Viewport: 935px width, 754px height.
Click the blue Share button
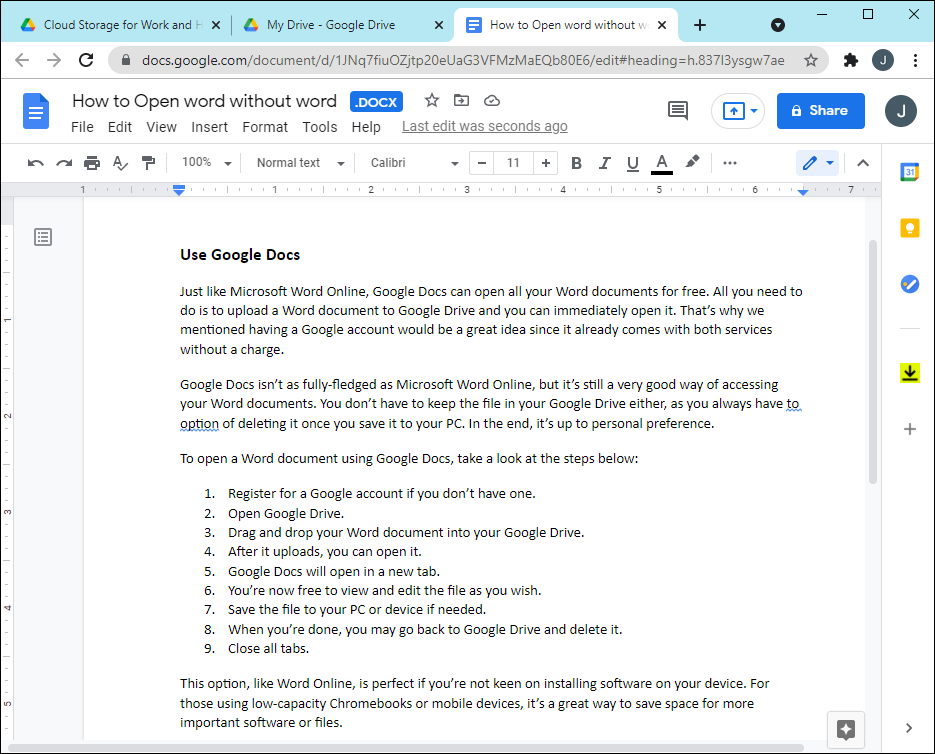pos(820,111)
